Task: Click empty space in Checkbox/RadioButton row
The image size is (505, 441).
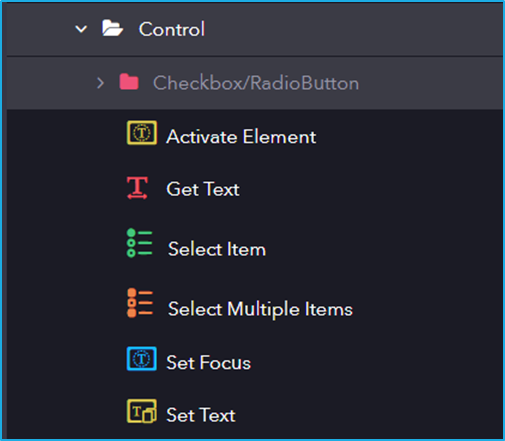Action: coord(430,83)
